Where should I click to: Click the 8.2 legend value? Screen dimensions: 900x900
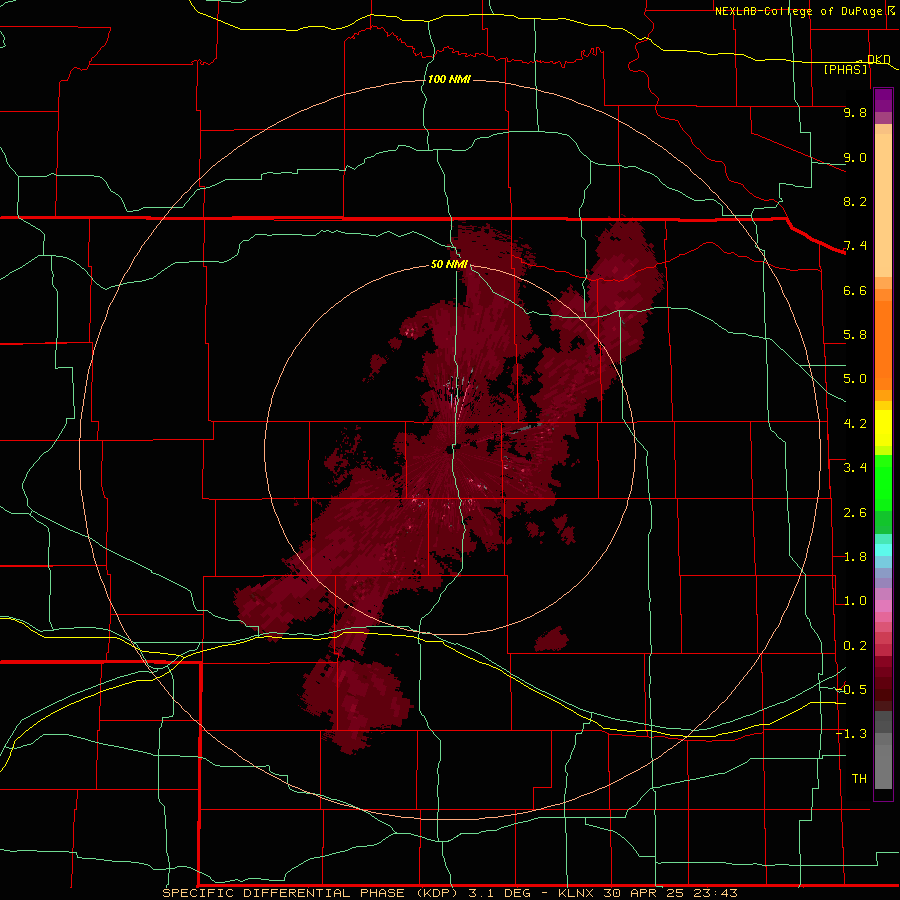(855, 201)
